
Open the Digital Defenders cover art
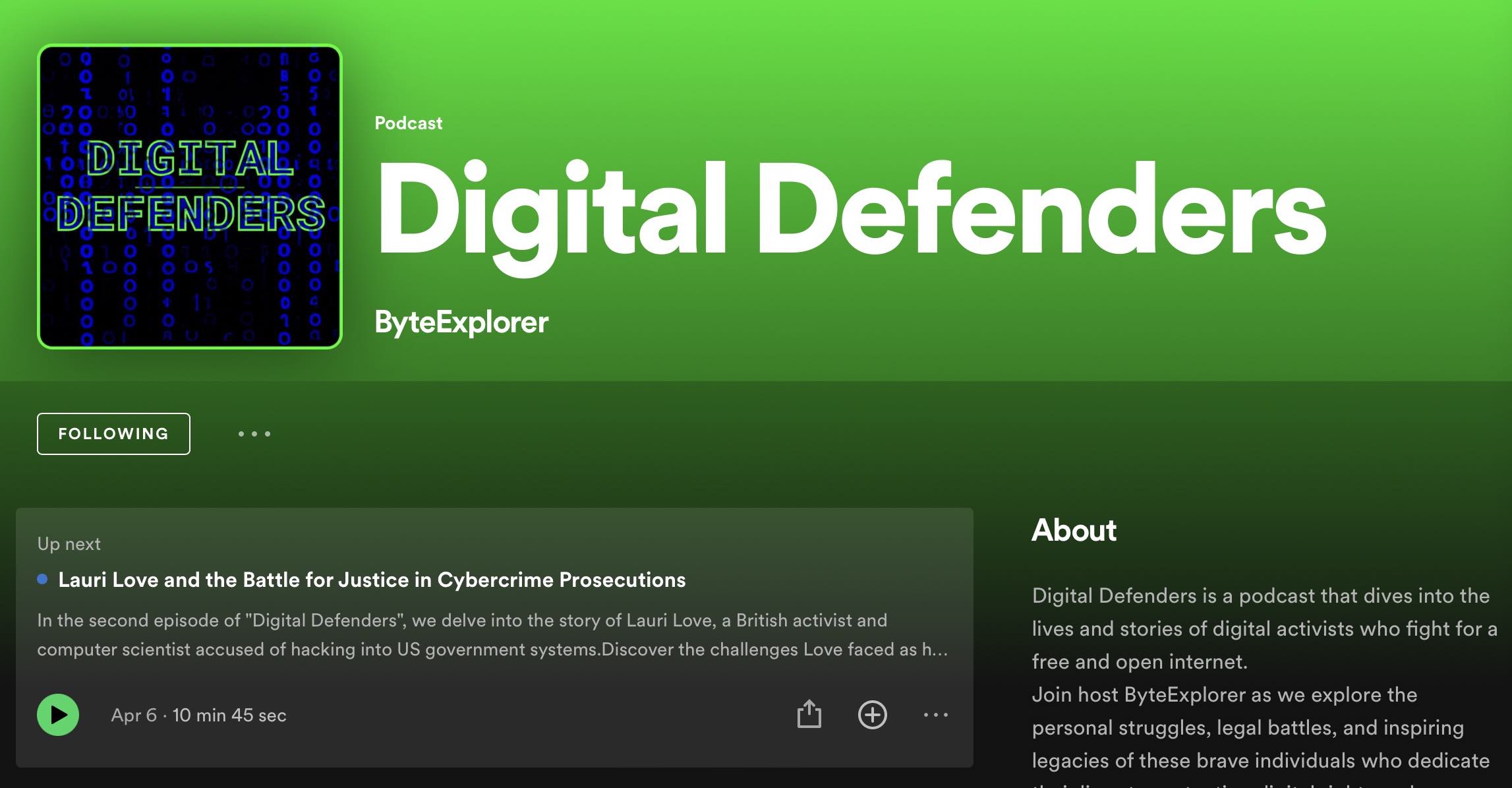coord(190,197)
